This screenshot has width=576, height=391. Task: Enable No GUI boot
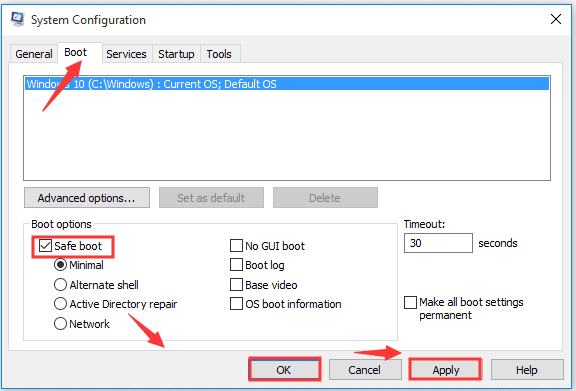[236, 245]
